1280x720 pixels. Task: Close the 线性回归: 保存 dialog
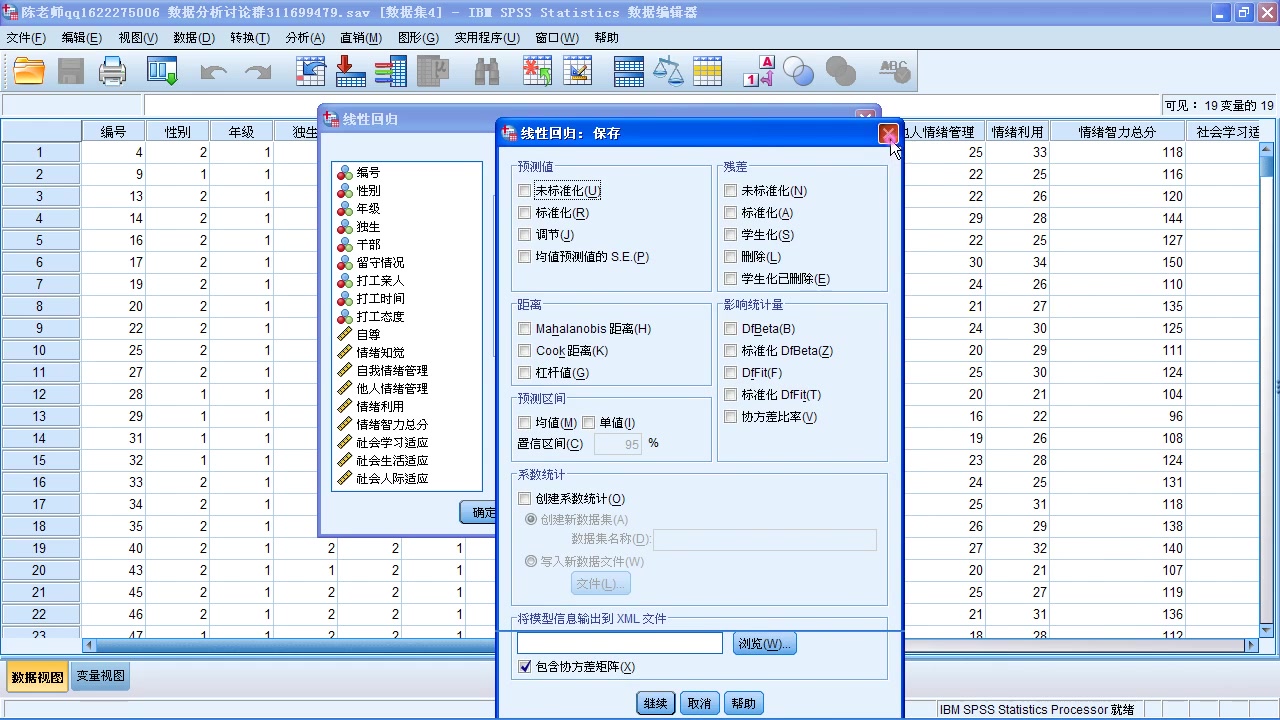[888, 134]
